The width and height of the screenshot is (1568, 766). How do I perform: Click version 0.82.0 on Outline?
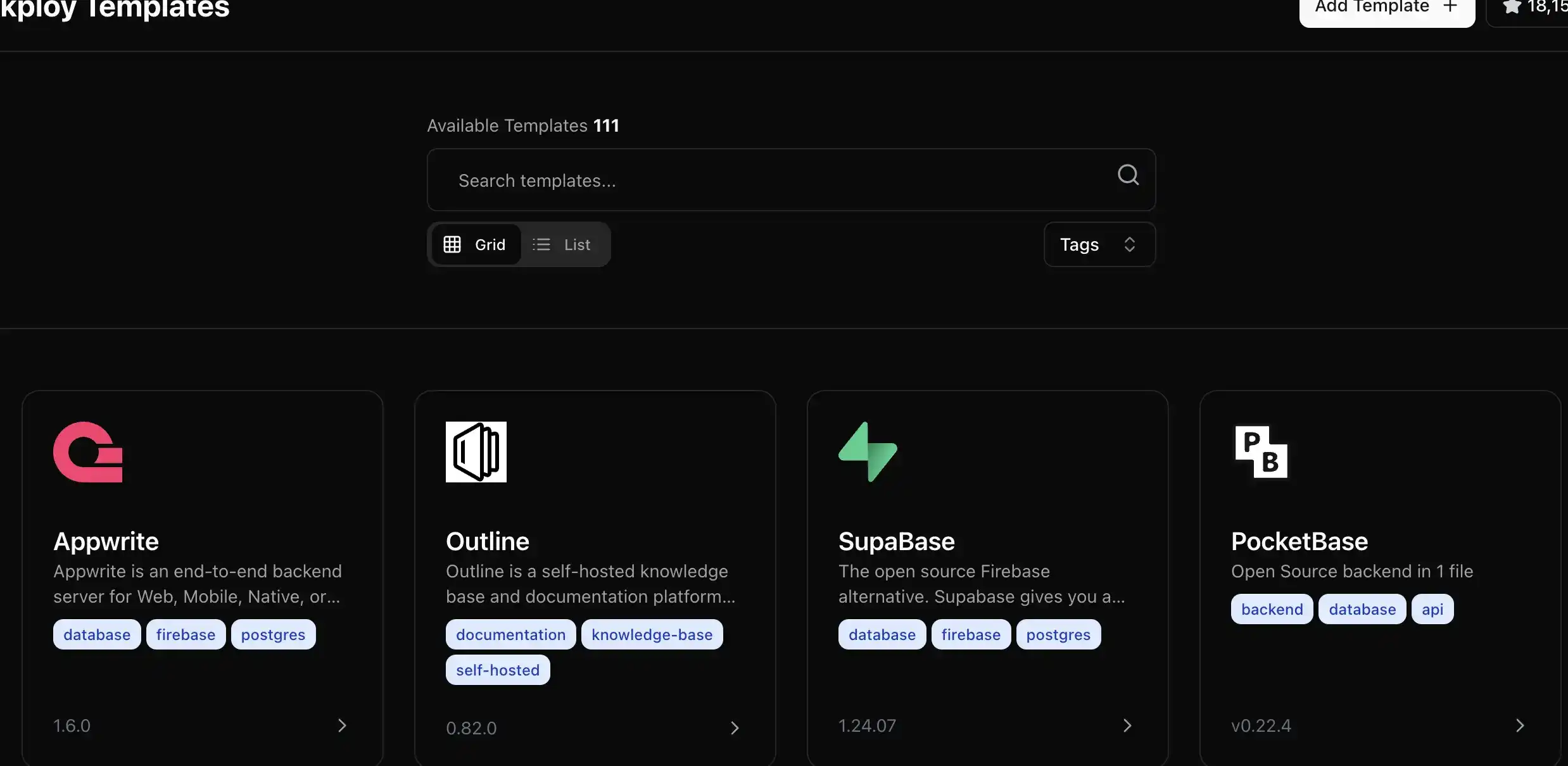point(471,728)
